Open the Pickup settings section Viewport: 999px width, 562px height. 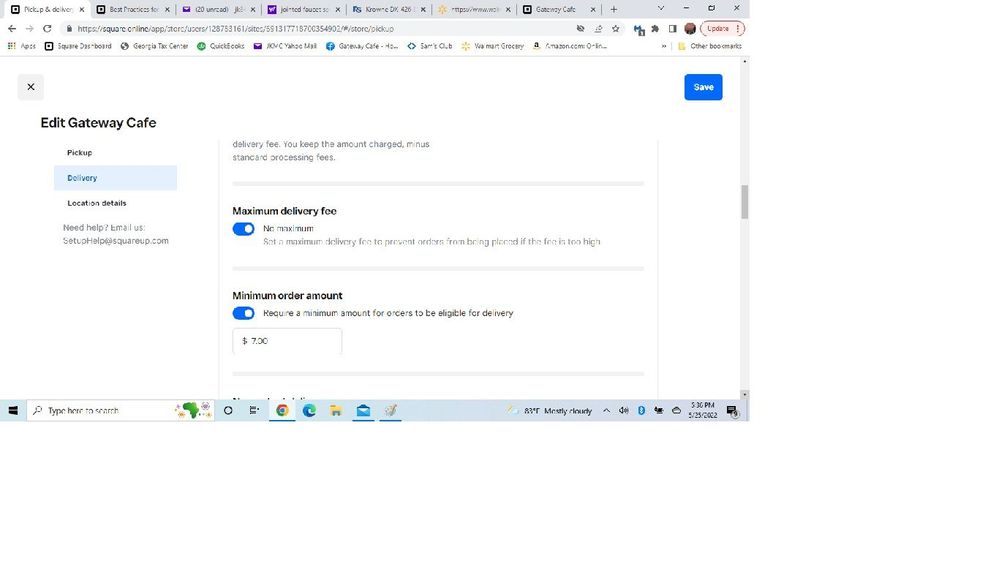tap(80, 153)
